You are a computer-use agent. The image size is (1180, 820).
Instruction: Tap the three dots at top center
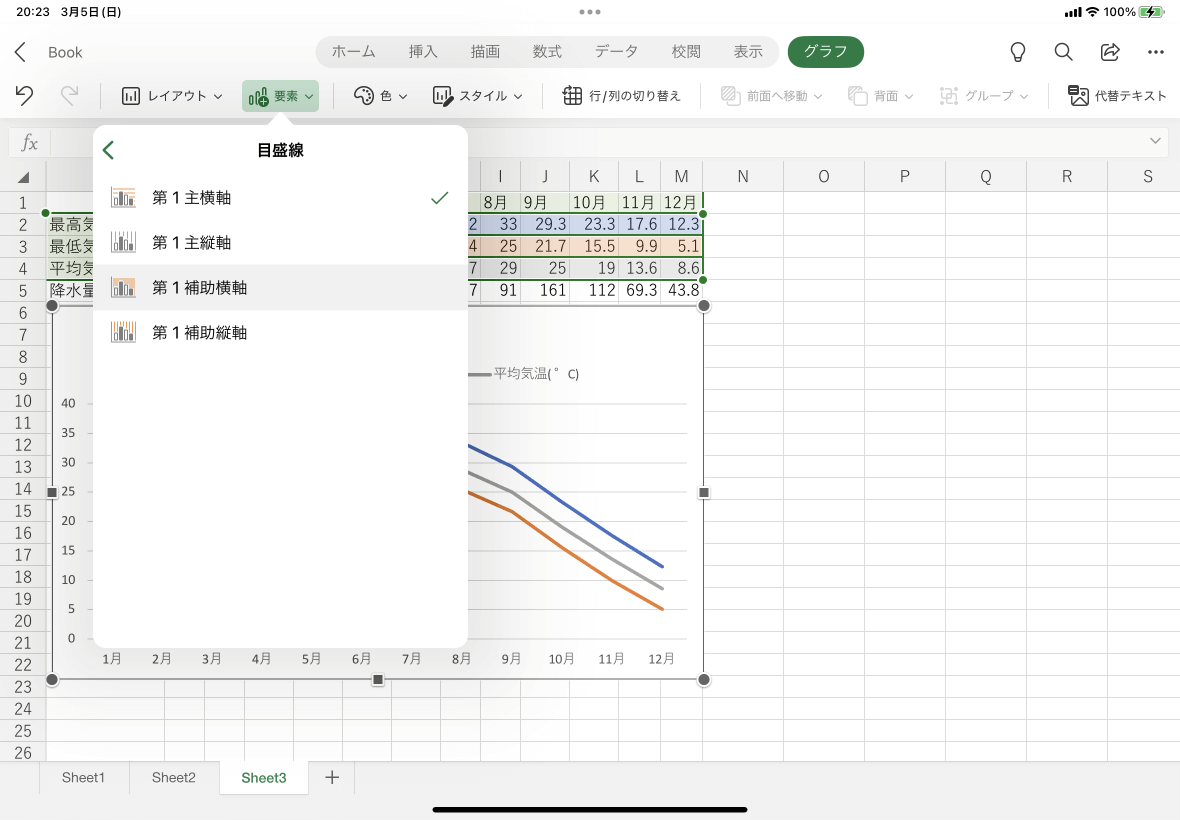590,11
